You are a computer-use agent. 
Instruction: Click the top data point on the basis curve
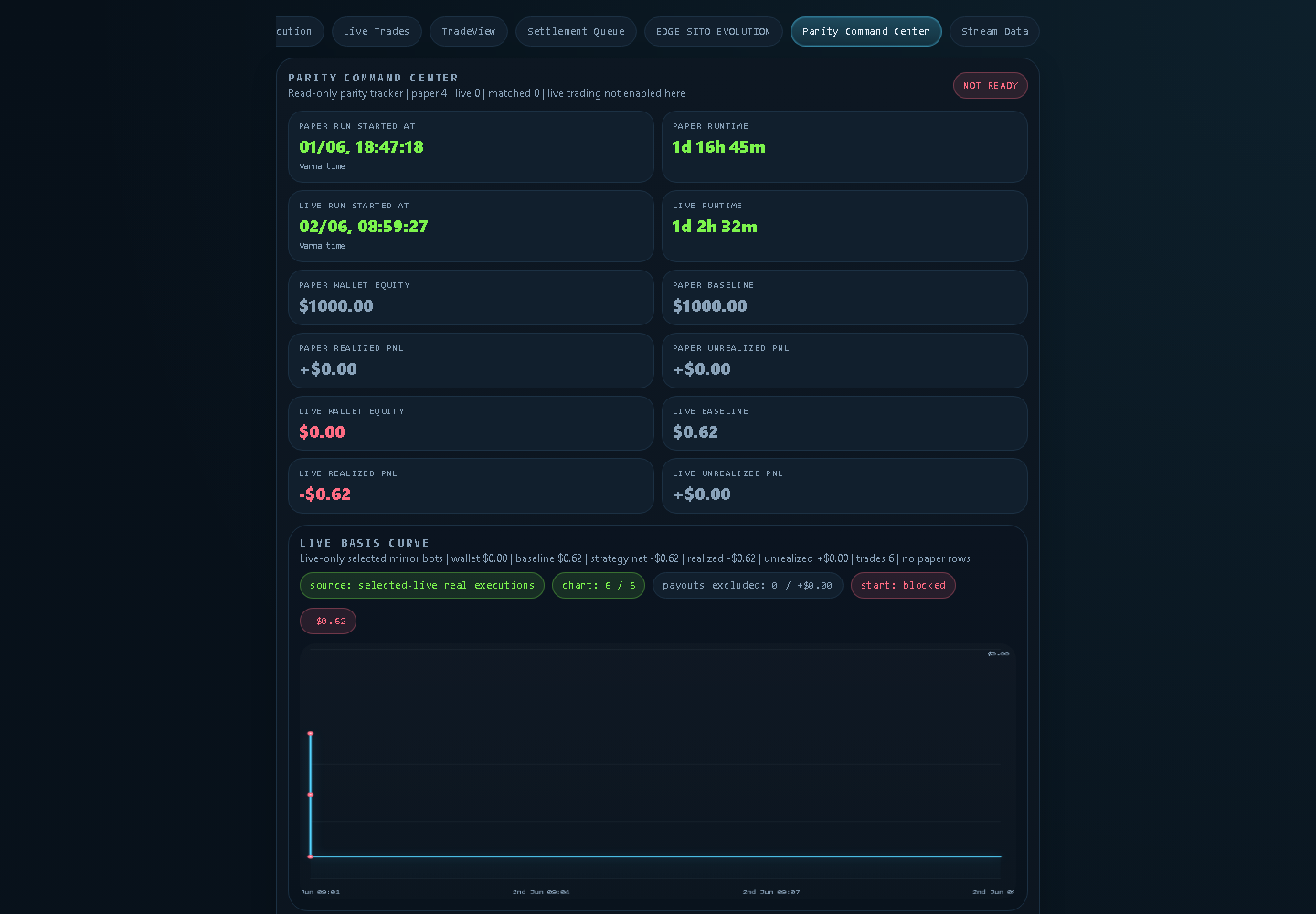(311, 734)
